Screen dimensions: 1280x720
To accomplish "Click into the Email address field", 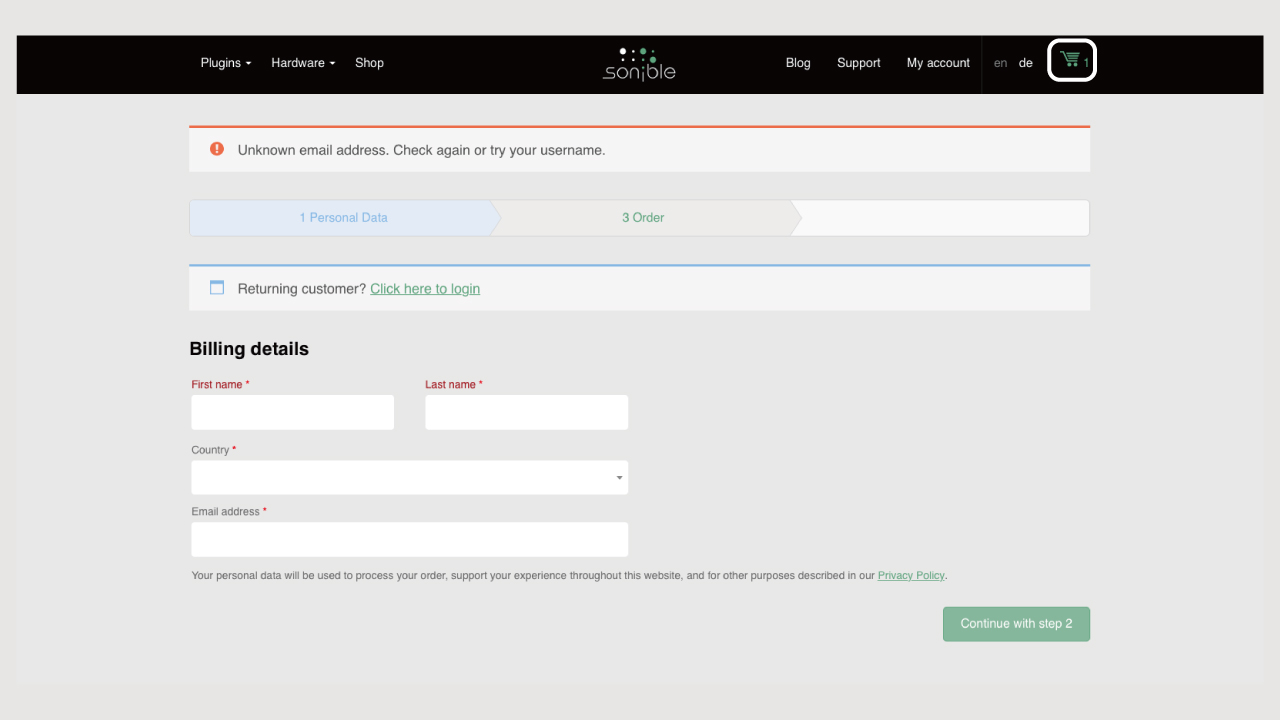I will [410, 539].
